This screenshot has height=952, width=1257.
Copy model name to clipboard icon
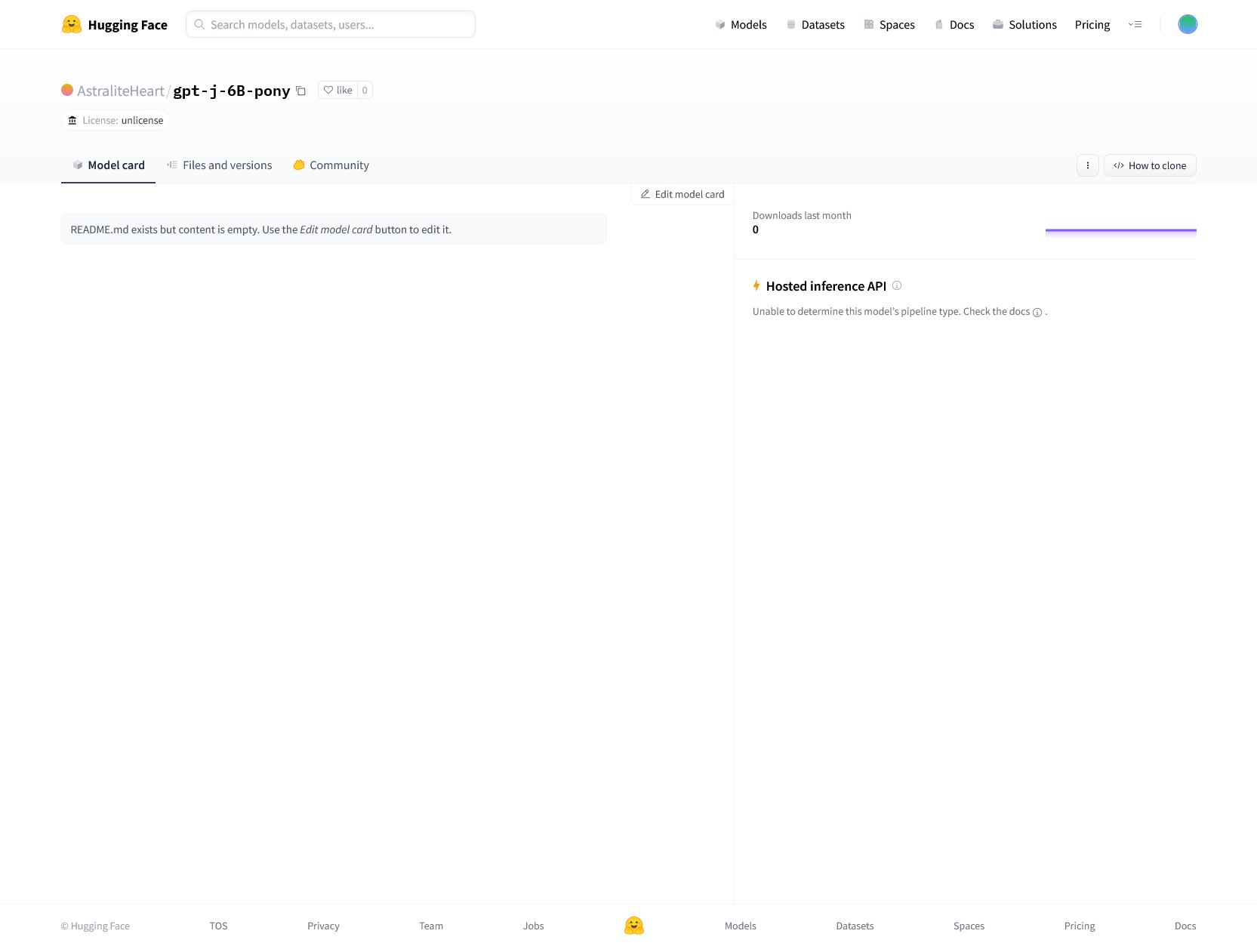point(300,91)
